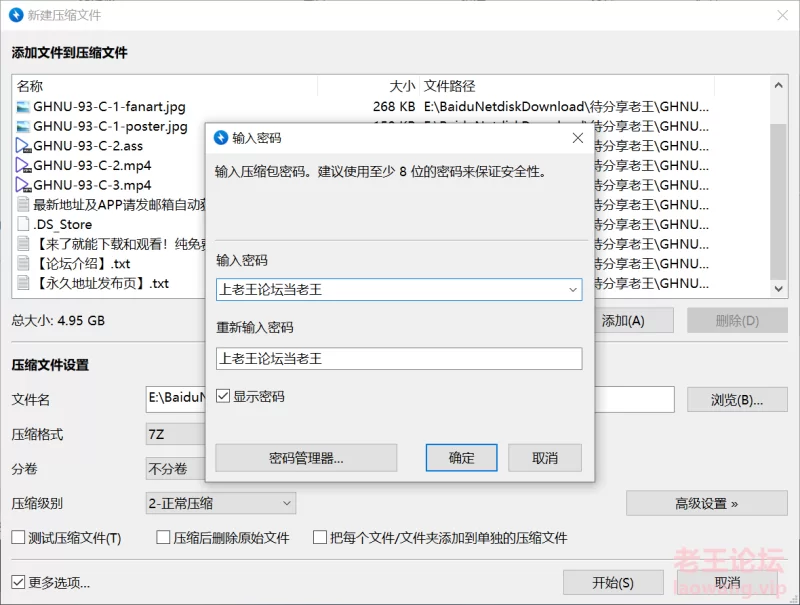The width and height of the screenshot is (800, 605).
Task: Select the GHNU-93-C-2.ass file name
Action: click(88, 146)
